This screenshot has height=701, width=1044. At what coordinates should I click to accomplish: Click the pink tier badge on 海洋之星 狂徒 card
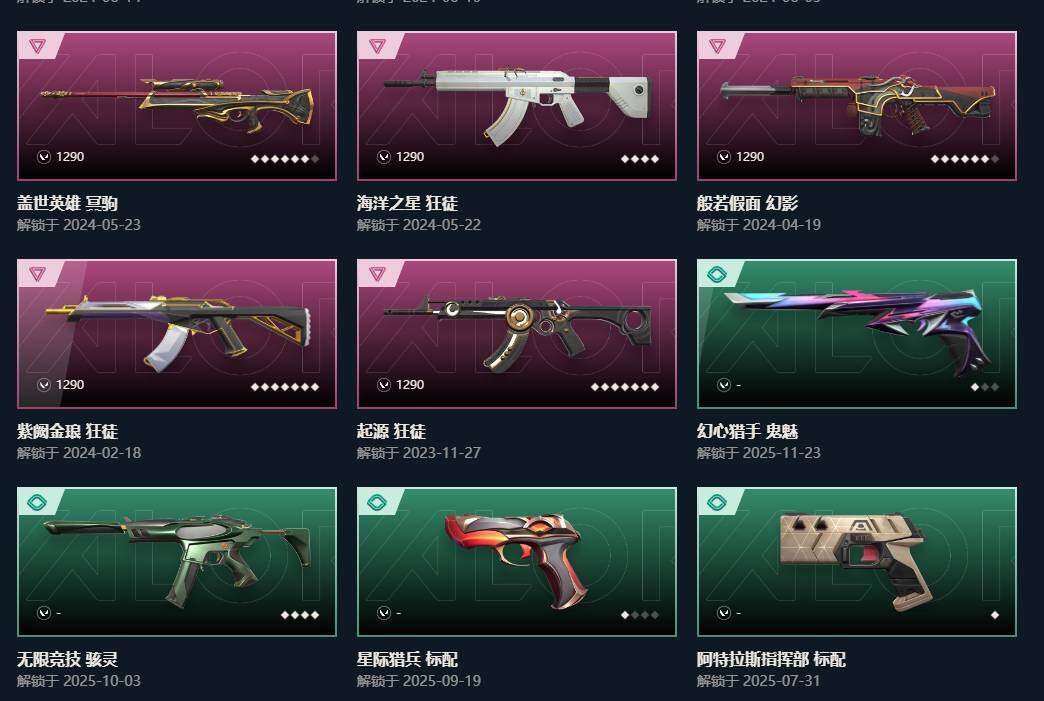click(378, 46)
